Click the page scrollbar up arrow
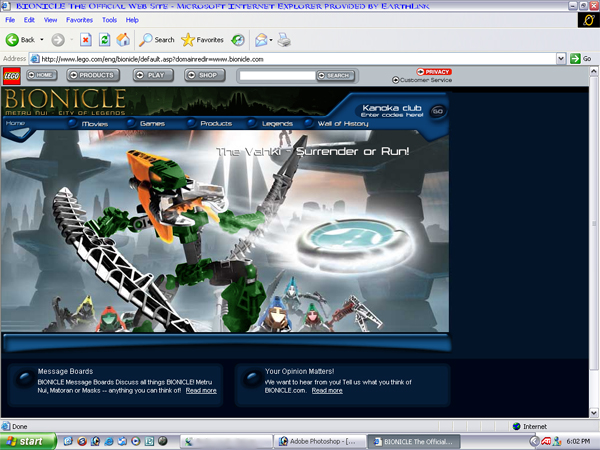The height and width of the screenshot is (450, 600). (x=593, y=71)
